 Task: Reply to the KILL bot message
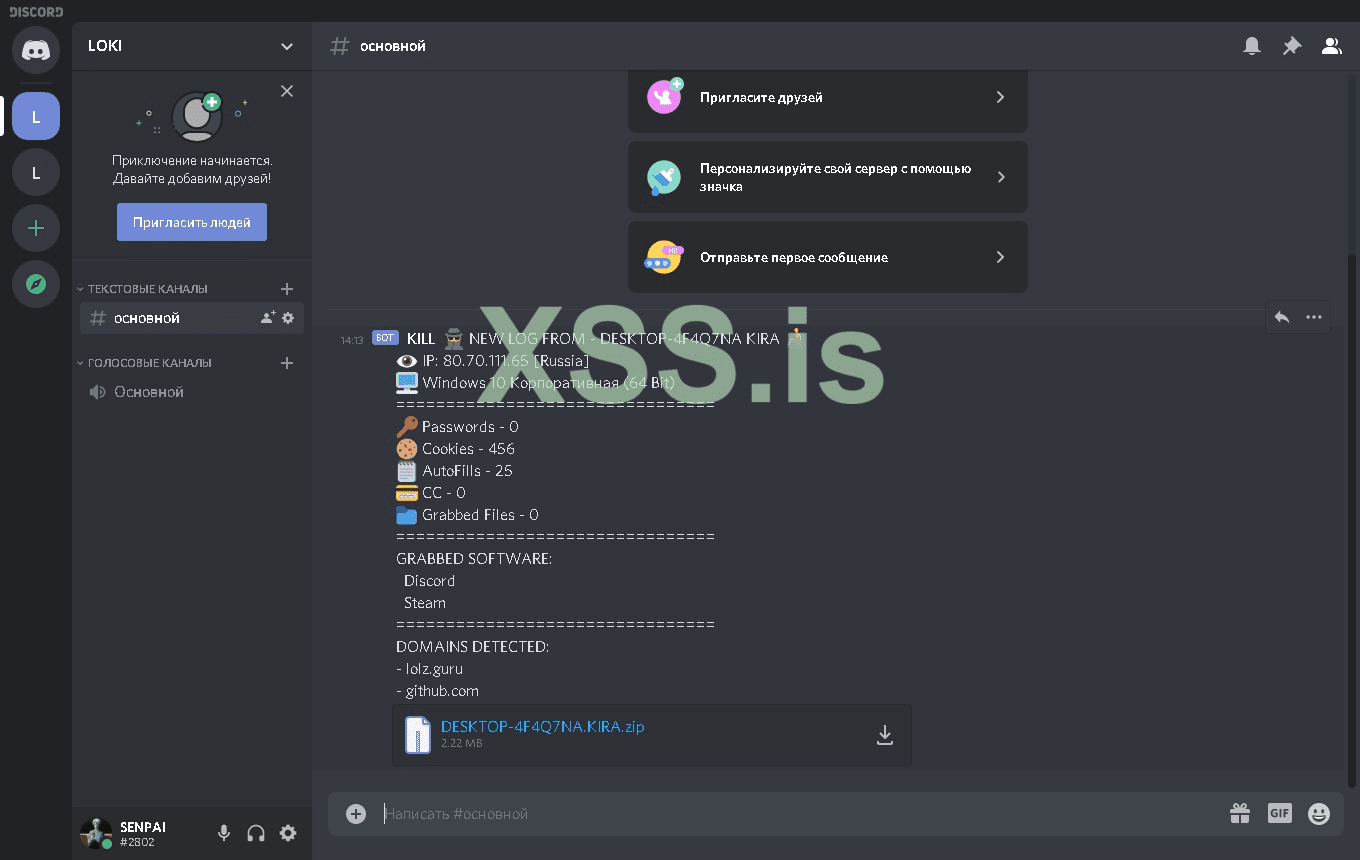pos(1282,317)
